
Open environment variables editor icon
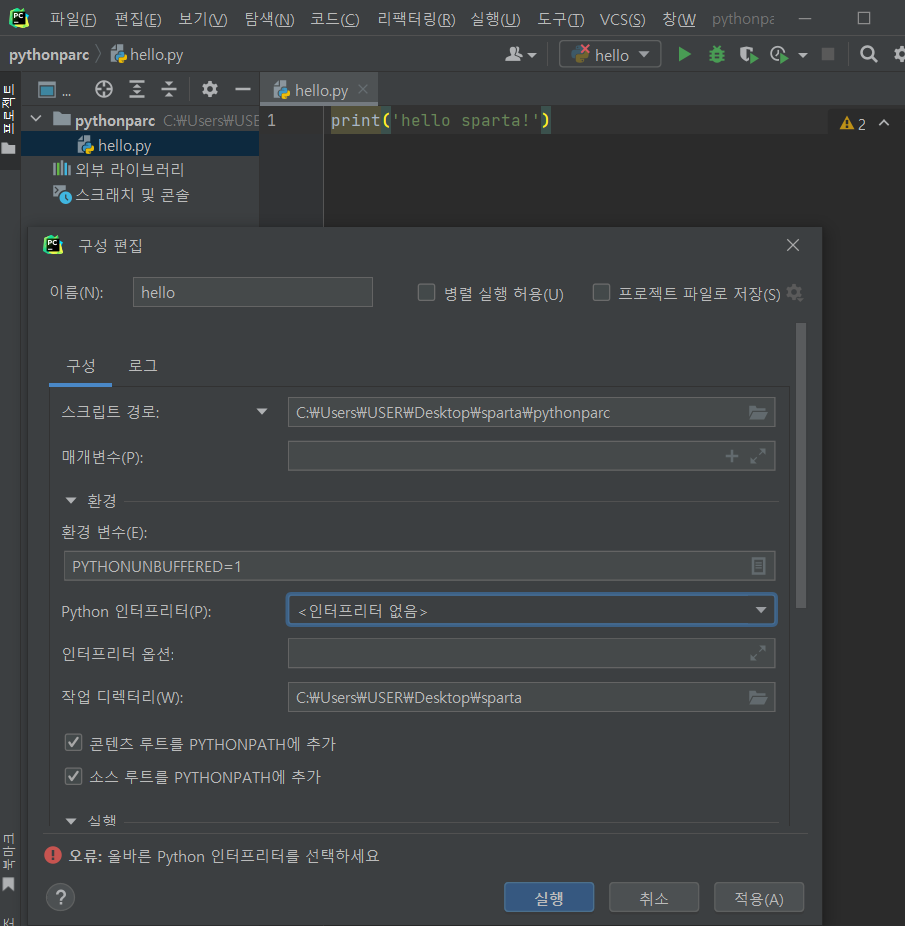758,566
